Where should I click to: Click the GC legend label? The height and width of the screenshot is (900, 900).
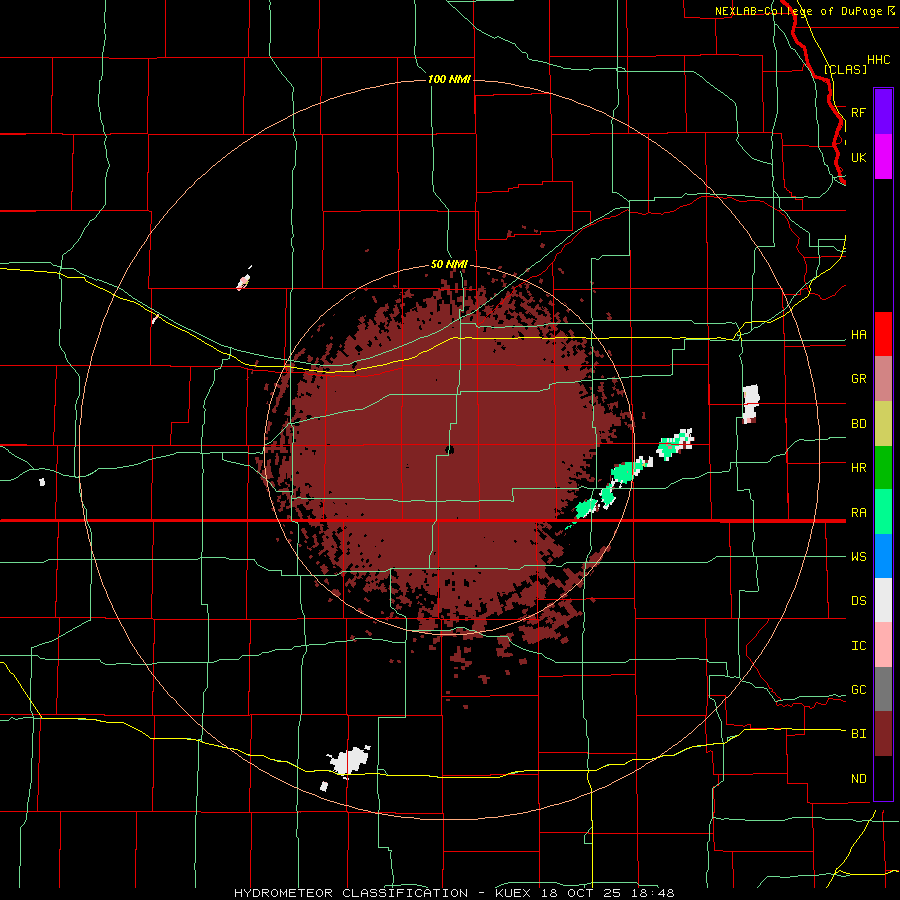click(x=858, y=690)
